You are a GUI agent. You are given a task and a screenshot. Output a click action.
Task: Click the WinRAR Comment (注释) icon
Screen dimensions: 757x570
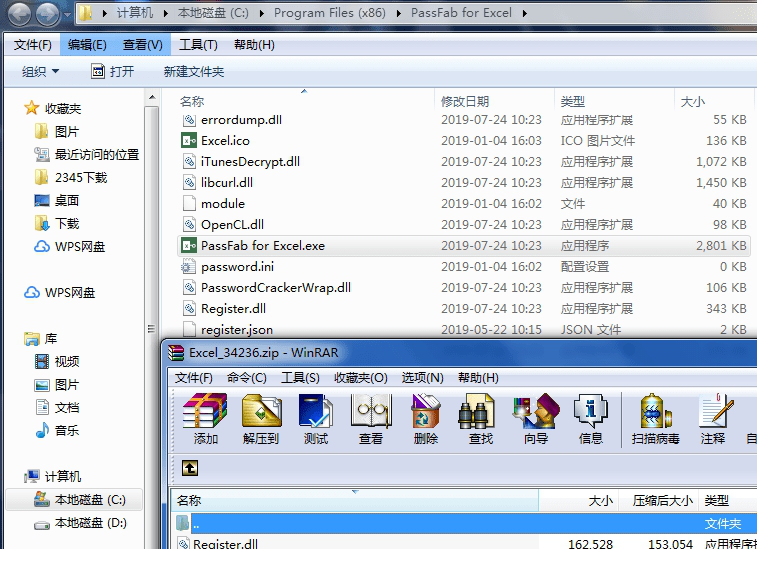pyautogui.click(x=715, y=412)
